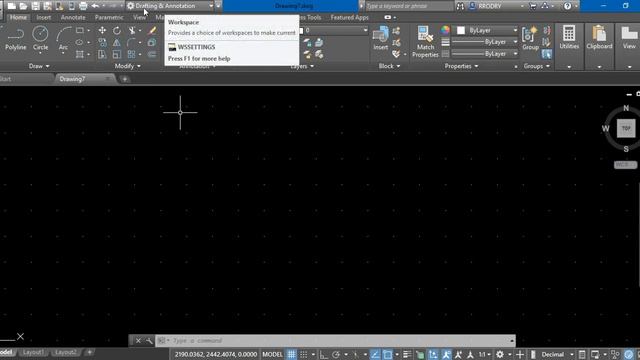Open the 1:1 annotation scale dropdown
Image resolution: width=640 pixels, height=360 pixels.
pos(484,354)
